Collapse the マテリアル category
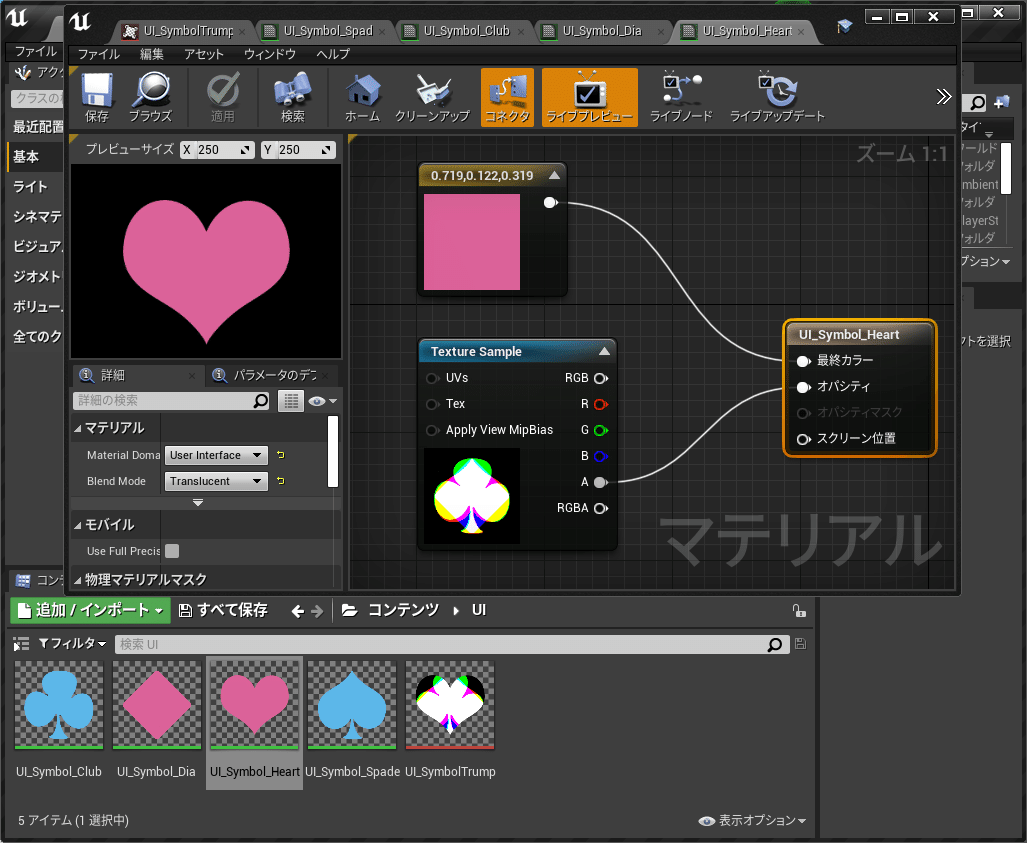 (x=78, y=428)
